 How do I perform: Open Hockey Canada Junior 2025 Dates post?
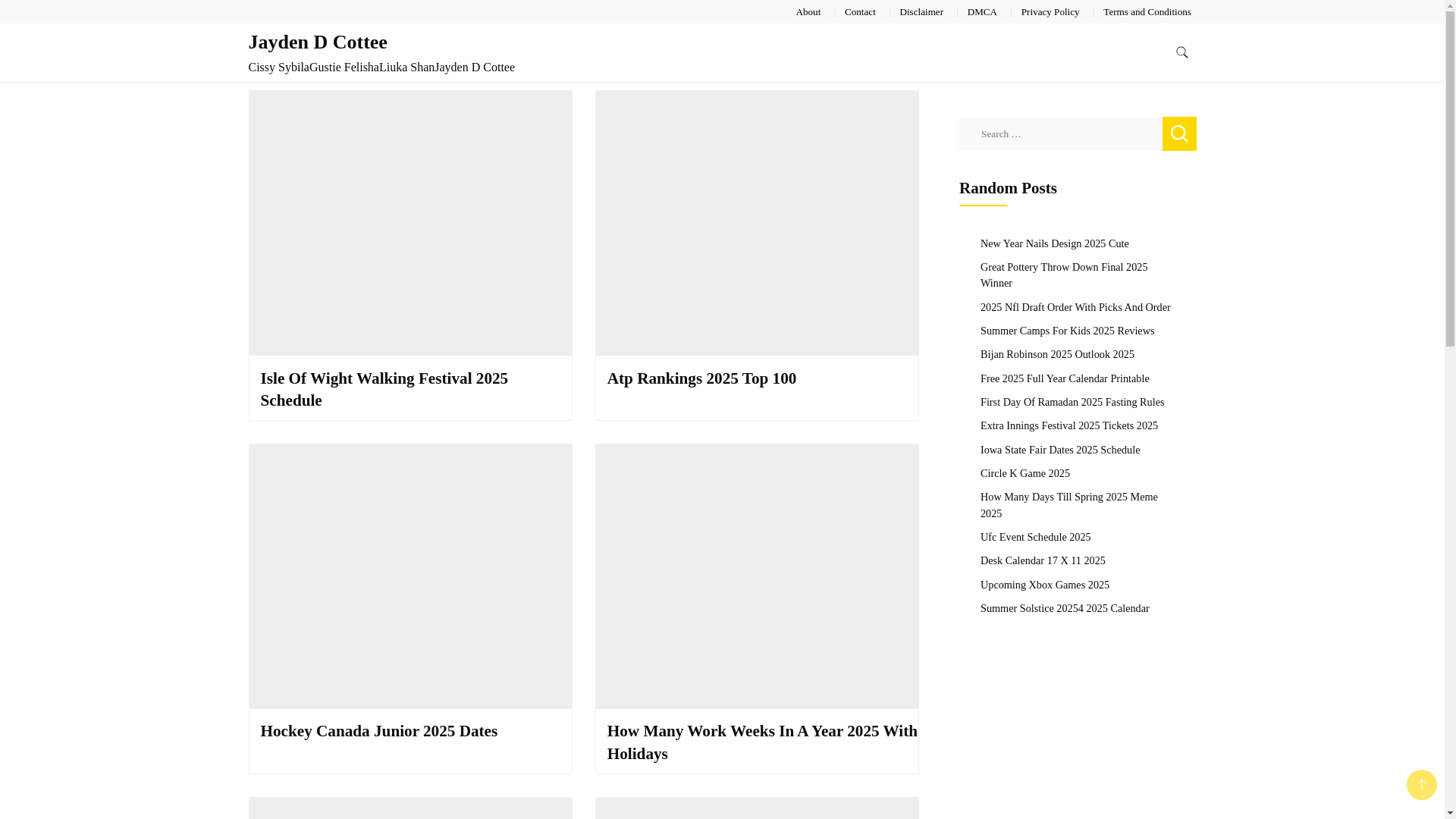point(379,731)
